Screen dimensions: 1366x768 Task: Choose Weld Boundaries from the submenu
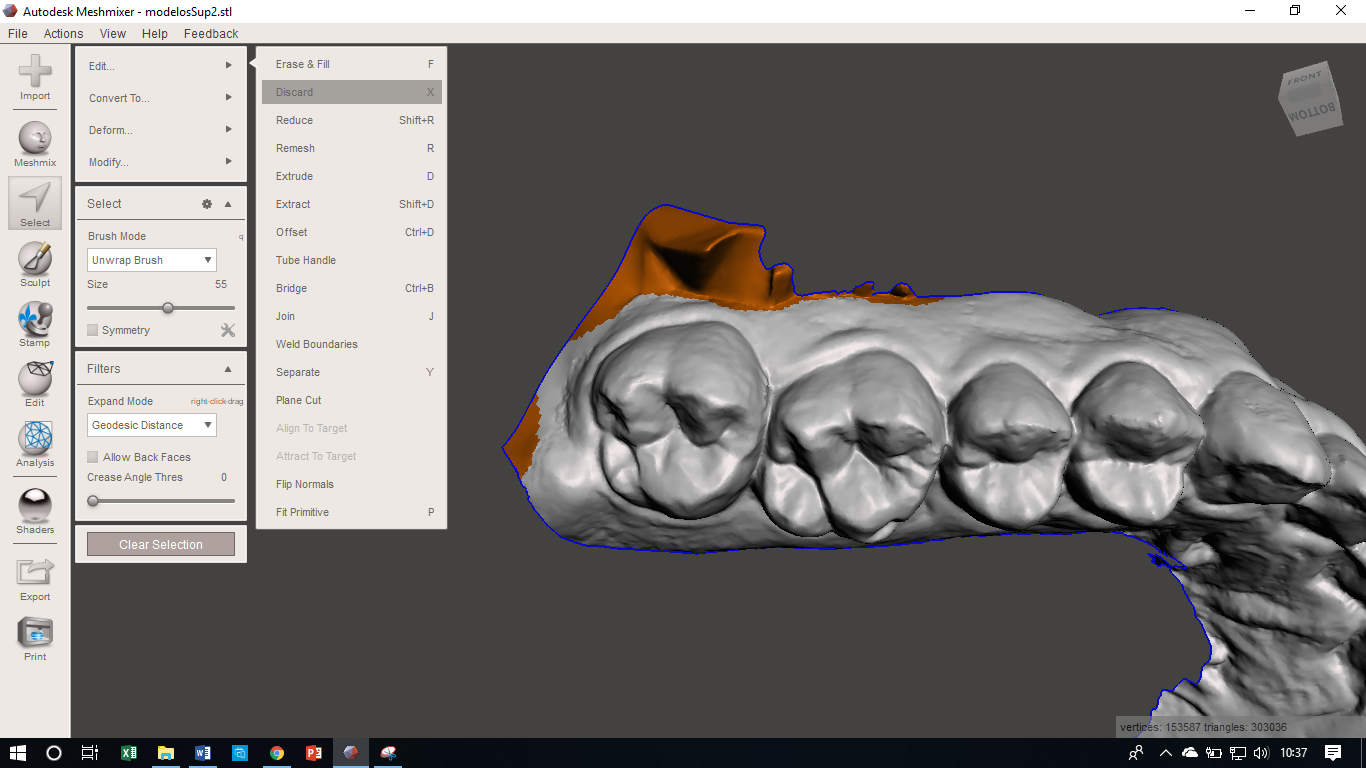tap(352, 344)
